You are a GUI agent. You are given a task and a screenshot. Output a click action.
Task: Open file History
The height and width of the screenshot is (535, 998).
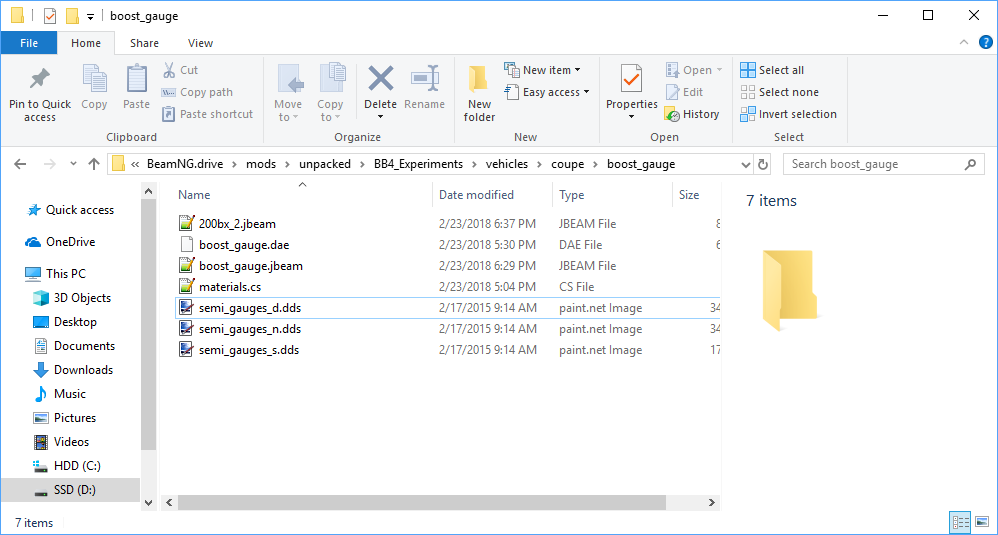tap(692, 115)
